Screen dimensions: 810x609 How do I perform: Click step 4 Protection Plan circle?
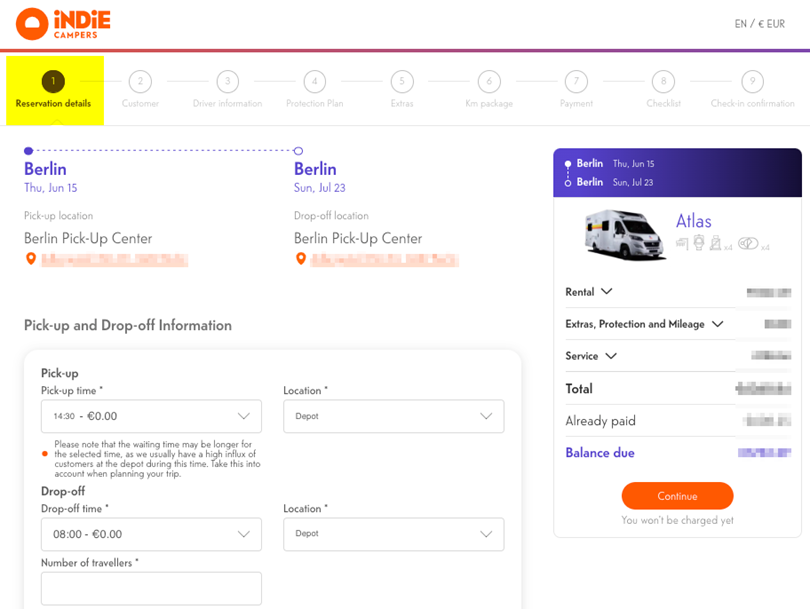pyautogui.click(x=314, y=82)
